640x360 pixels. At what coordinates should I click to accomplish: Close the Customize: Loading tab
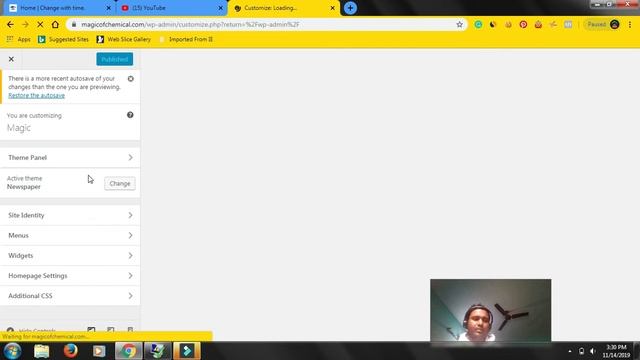coord(333,8)
